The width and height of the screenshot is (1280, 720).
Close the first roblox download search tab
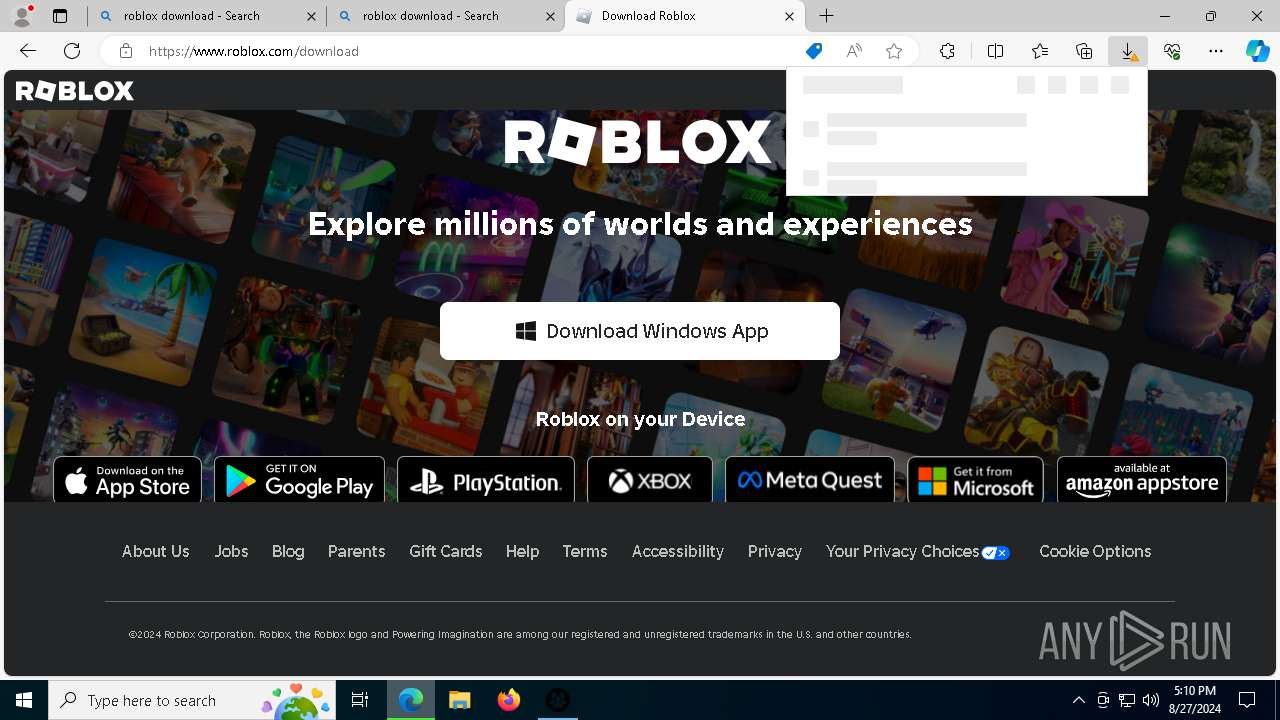(311, 16)
